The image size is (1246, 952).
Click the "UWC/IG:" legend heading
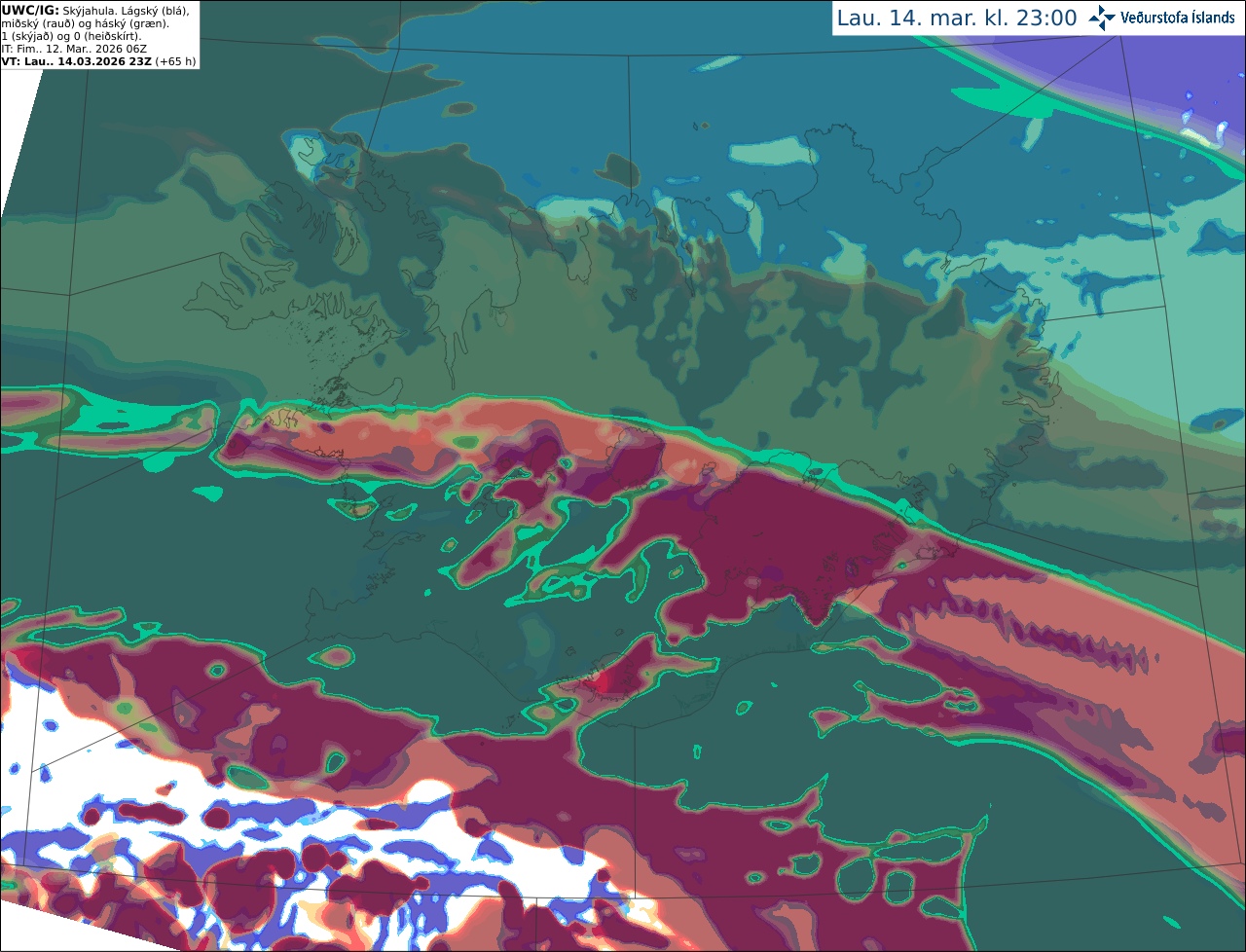tap(30, 10)
